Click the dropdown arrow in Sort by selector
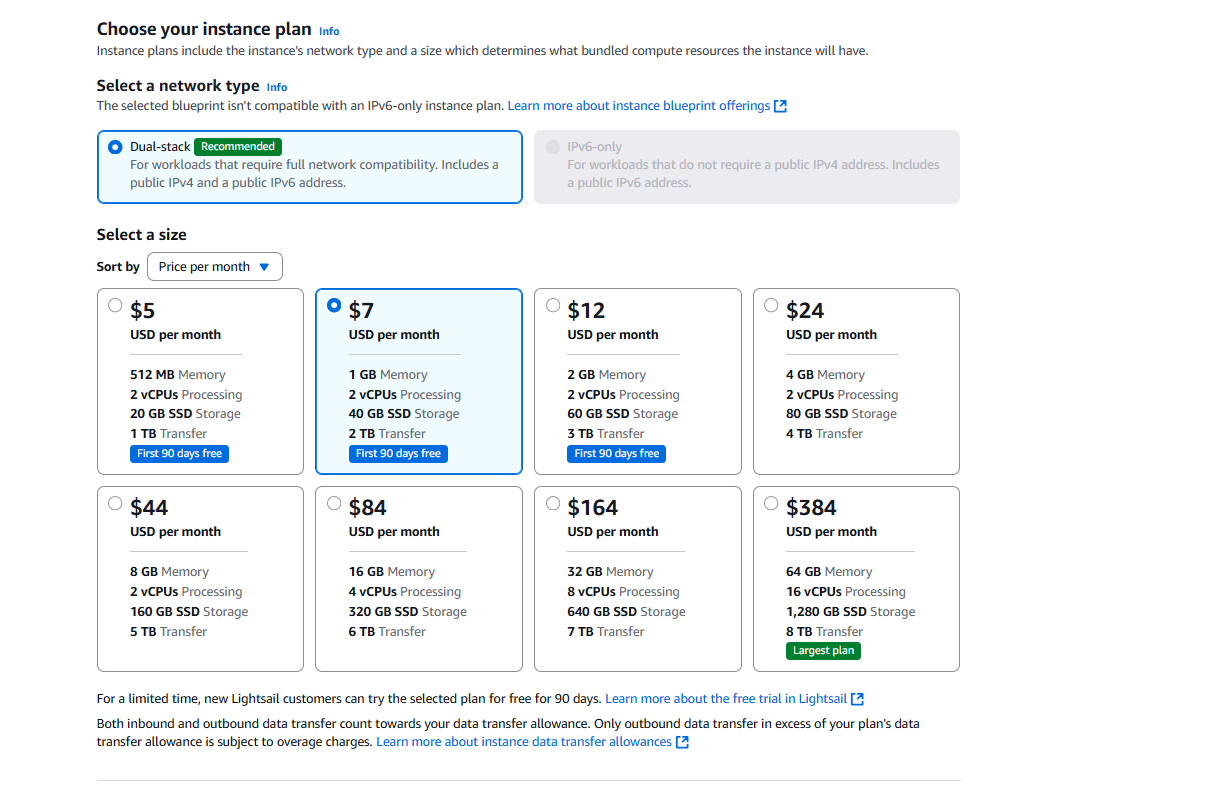1207x793 pixels. pyautogui.click(x=264, y=267)
